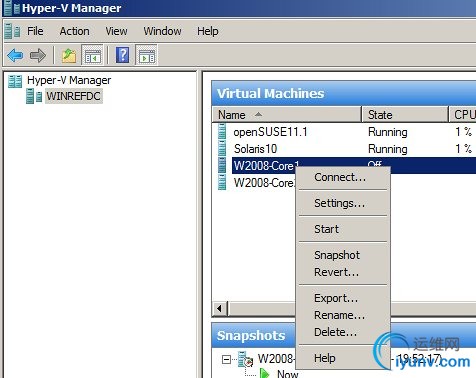Open the Action menu

74,31
